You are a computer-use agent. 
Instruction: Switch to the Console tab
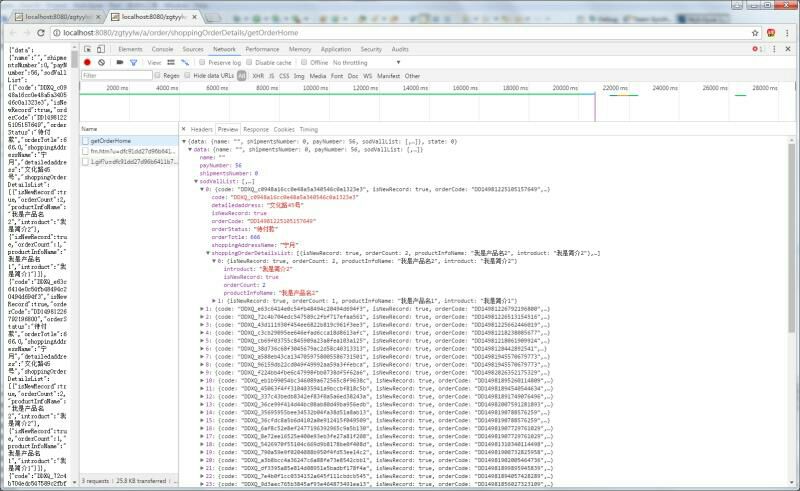[160, 48]
